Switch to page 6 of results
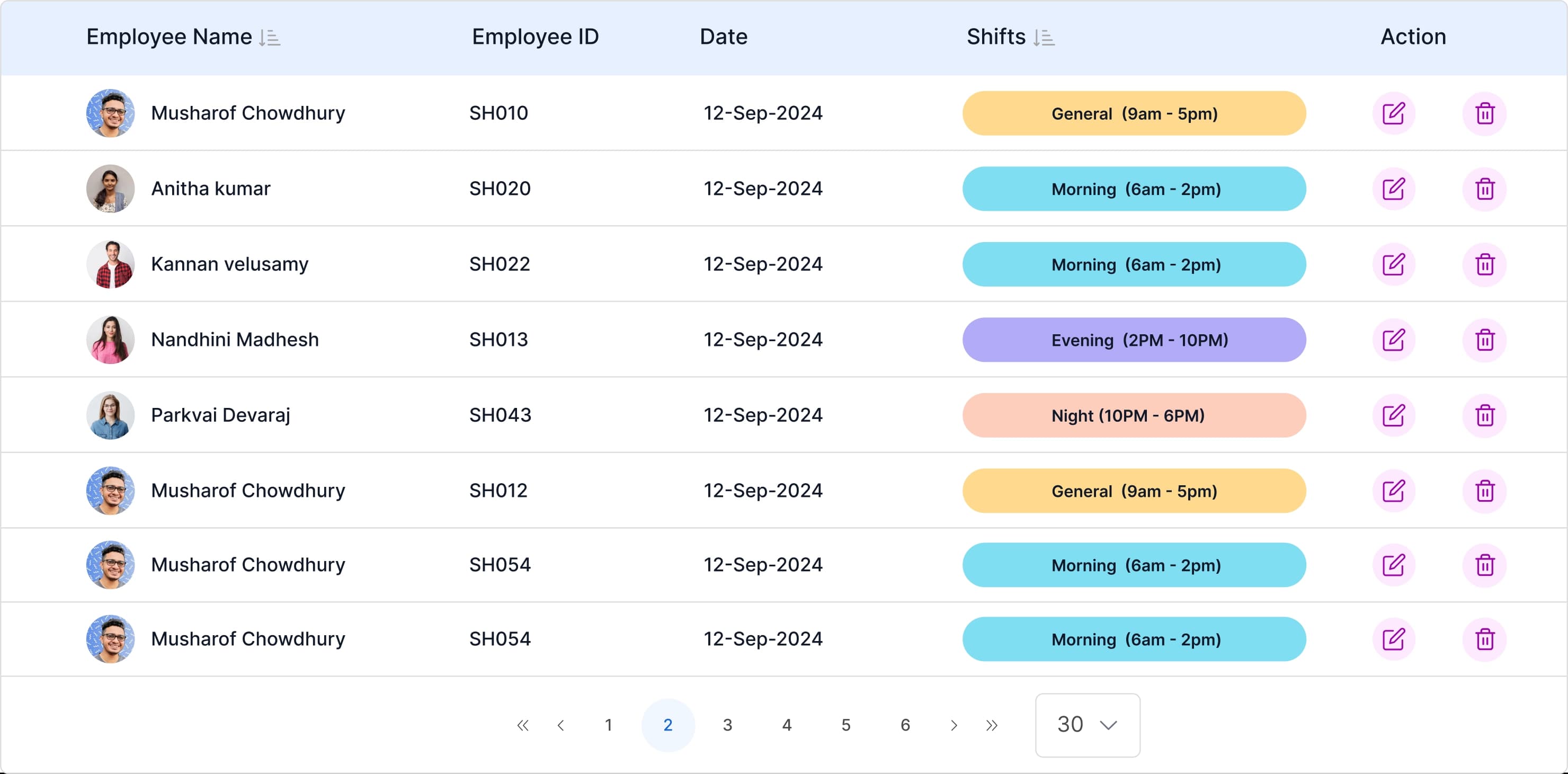The width and height of the screenshot is (1568, 774). [905, 725]
